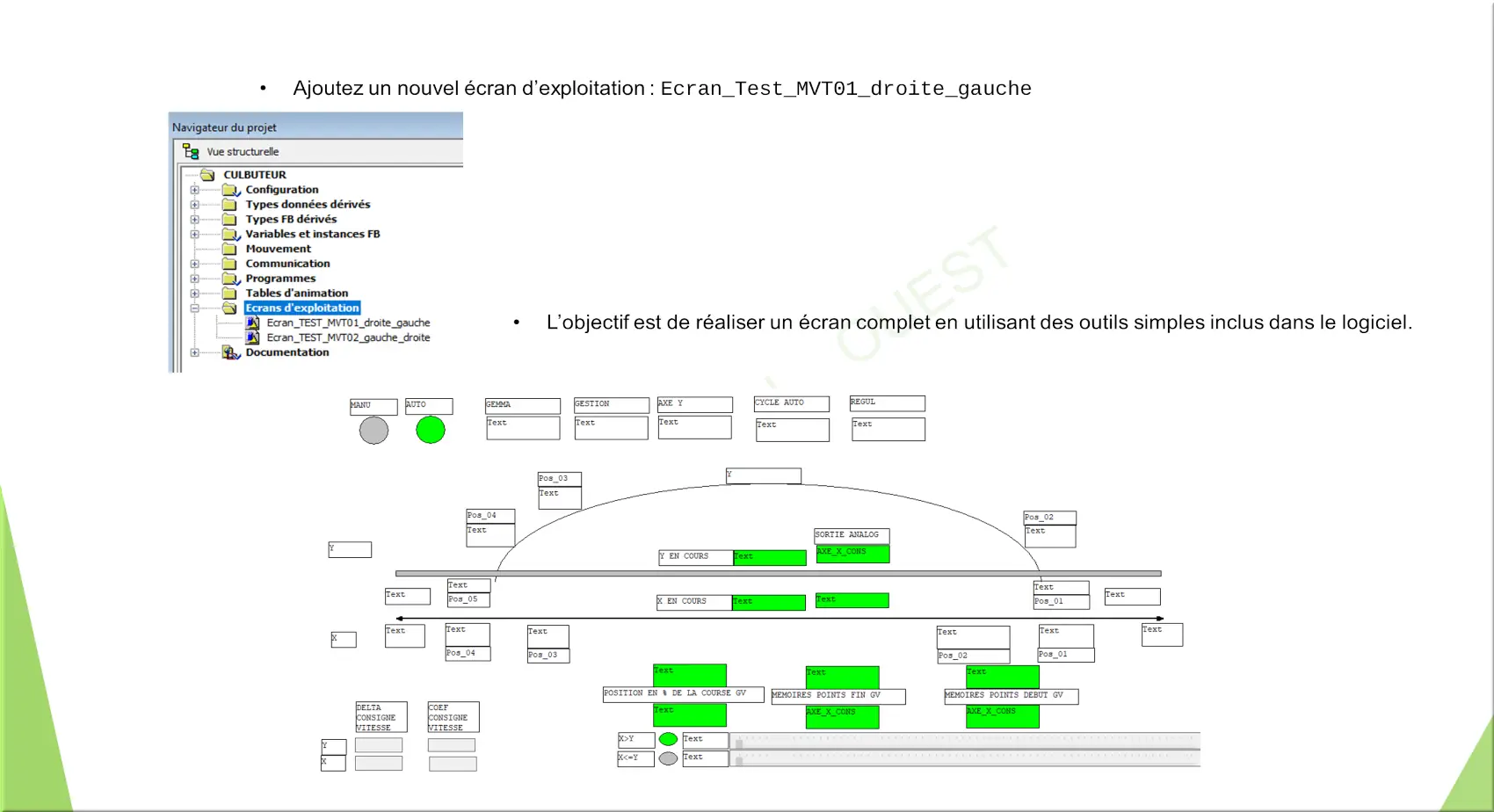Expand the Variables et instances FB node
Image resolution: width=1494 pixels, height=812 pixels.
194,235
